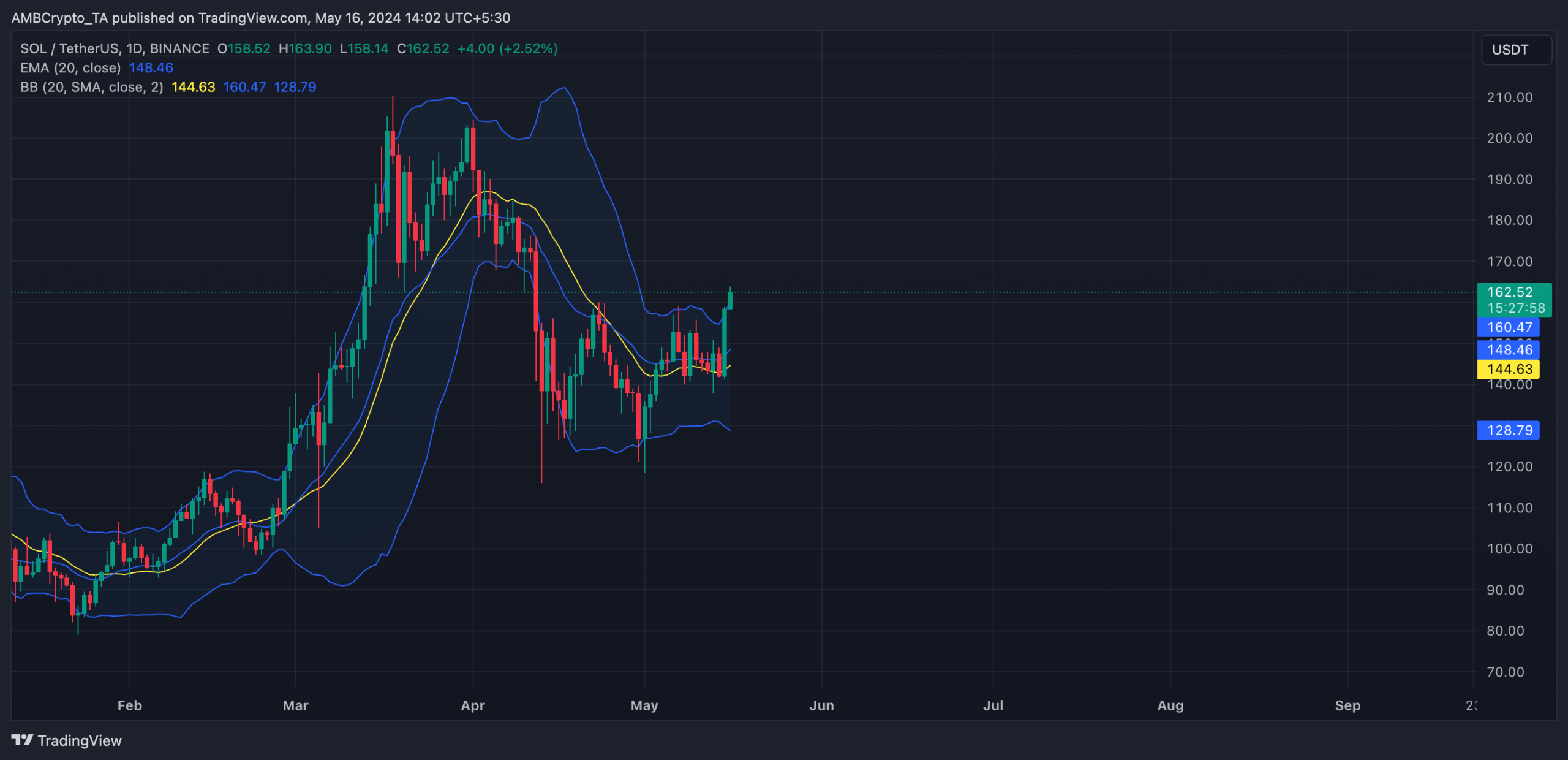Screen dimensions: 1568x760
Task: Click the May label on time axis
Action: coord(644,705)
